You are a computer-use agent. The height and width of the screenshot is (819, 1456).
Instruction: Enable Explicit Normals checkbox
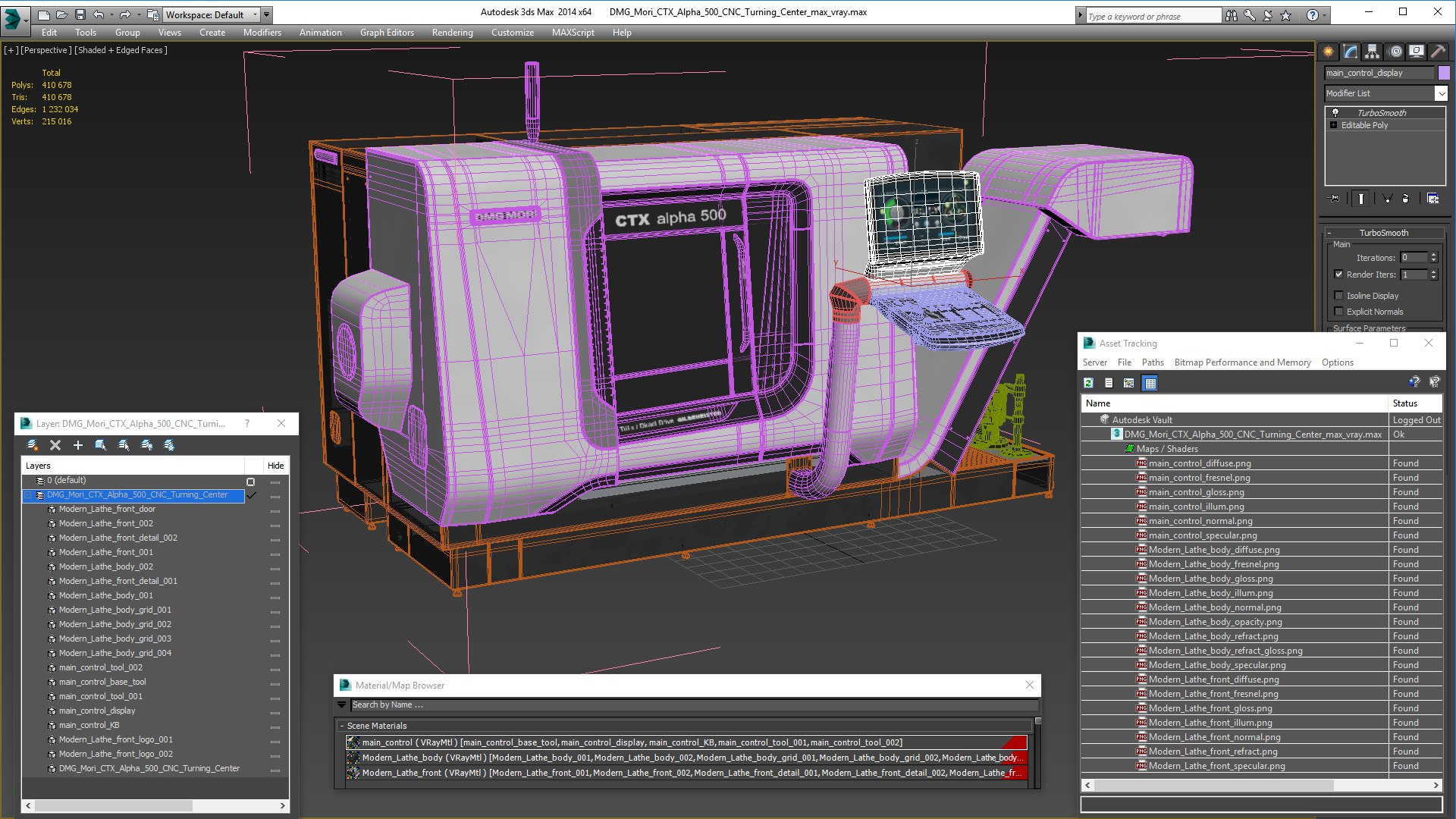click(x=1338, y=312)
